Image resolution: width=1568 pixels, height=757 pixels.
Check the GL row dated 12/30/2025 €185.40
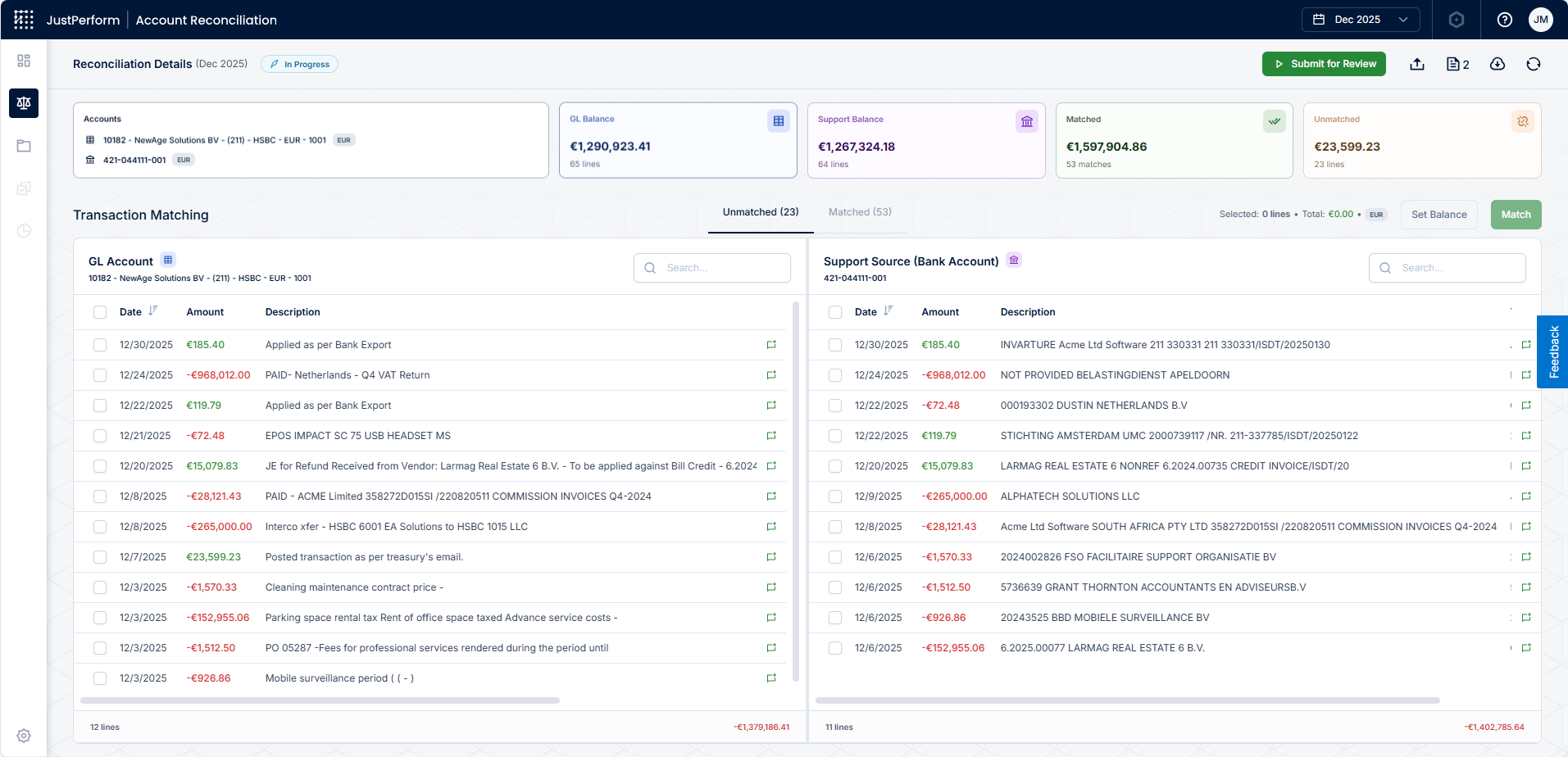pos(100,345)
